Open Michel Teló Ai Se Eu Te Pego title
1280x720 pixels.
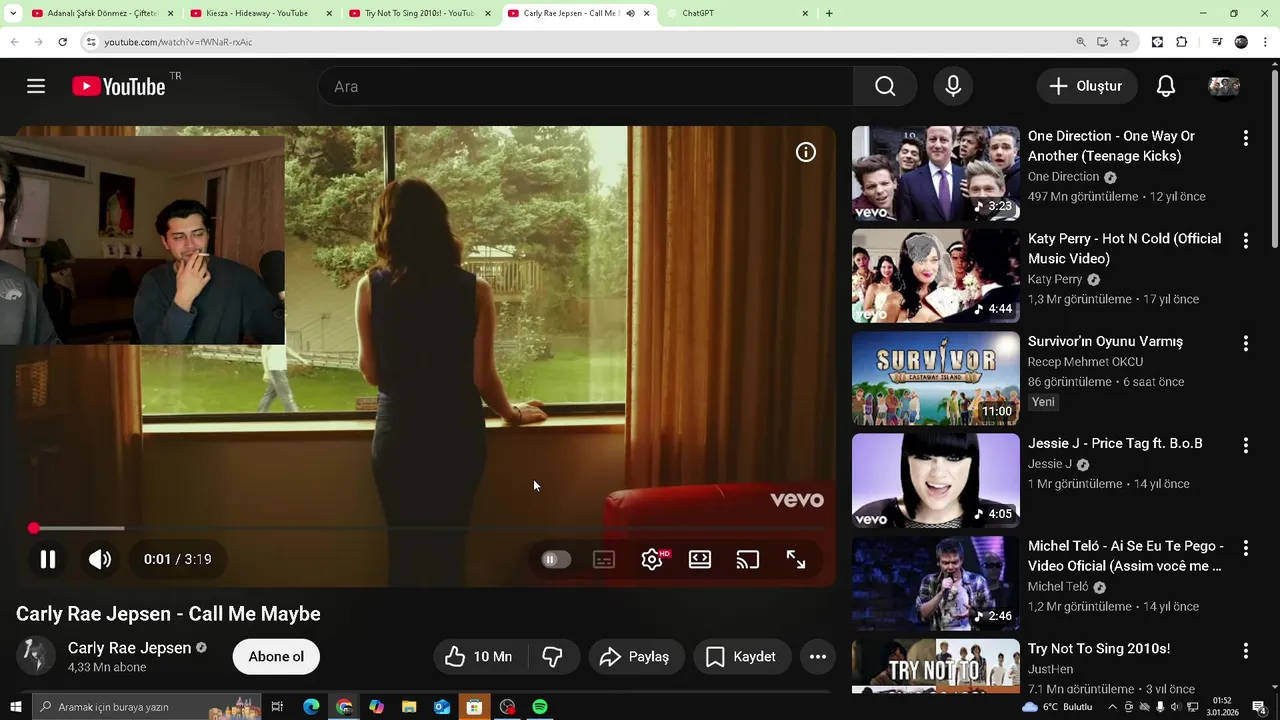pyautogui.click(x=1126, y=556)
